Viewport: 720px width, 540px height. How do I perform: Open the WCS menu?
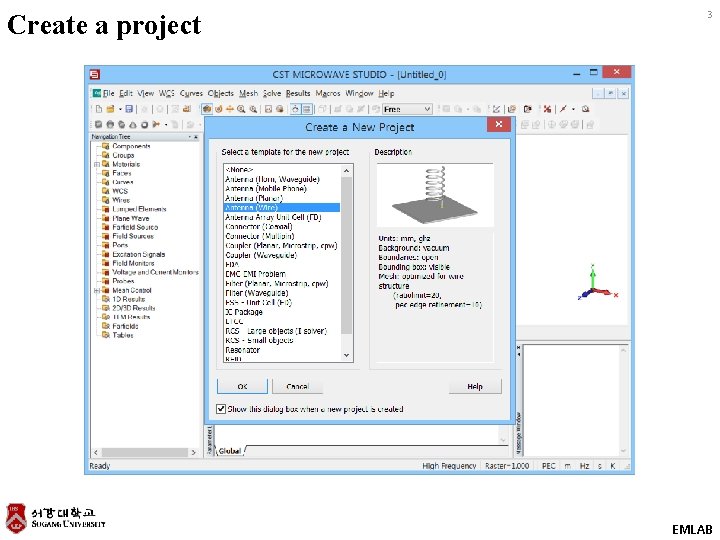[x=167, y=93]
